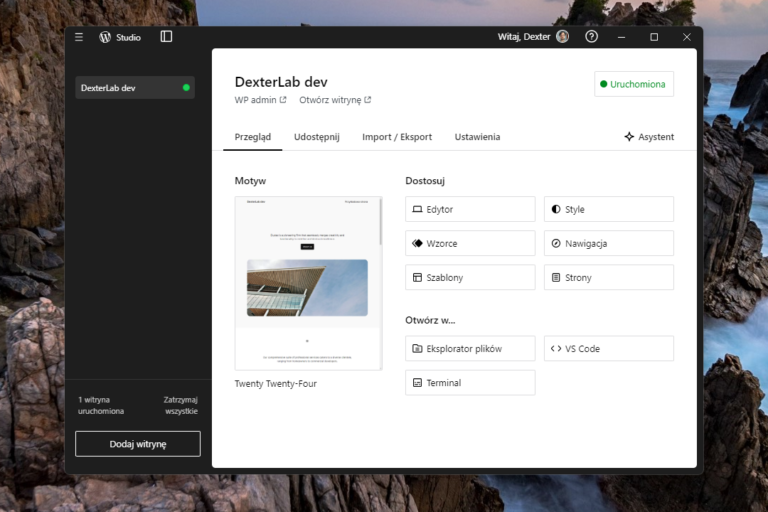
Task: Open the Nawigacja button
Action: (609, 243)
